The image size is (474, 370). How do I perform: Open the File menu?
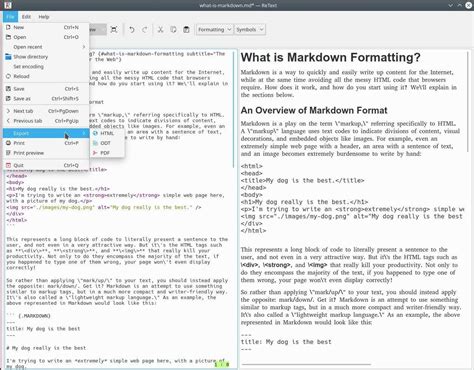[x=10, y=17]
